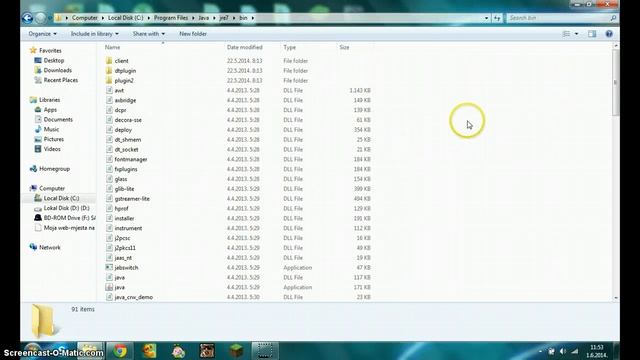Open Lokal Disk (D:) drive
The height and width of the screenshot is (360, 640).
67,208
